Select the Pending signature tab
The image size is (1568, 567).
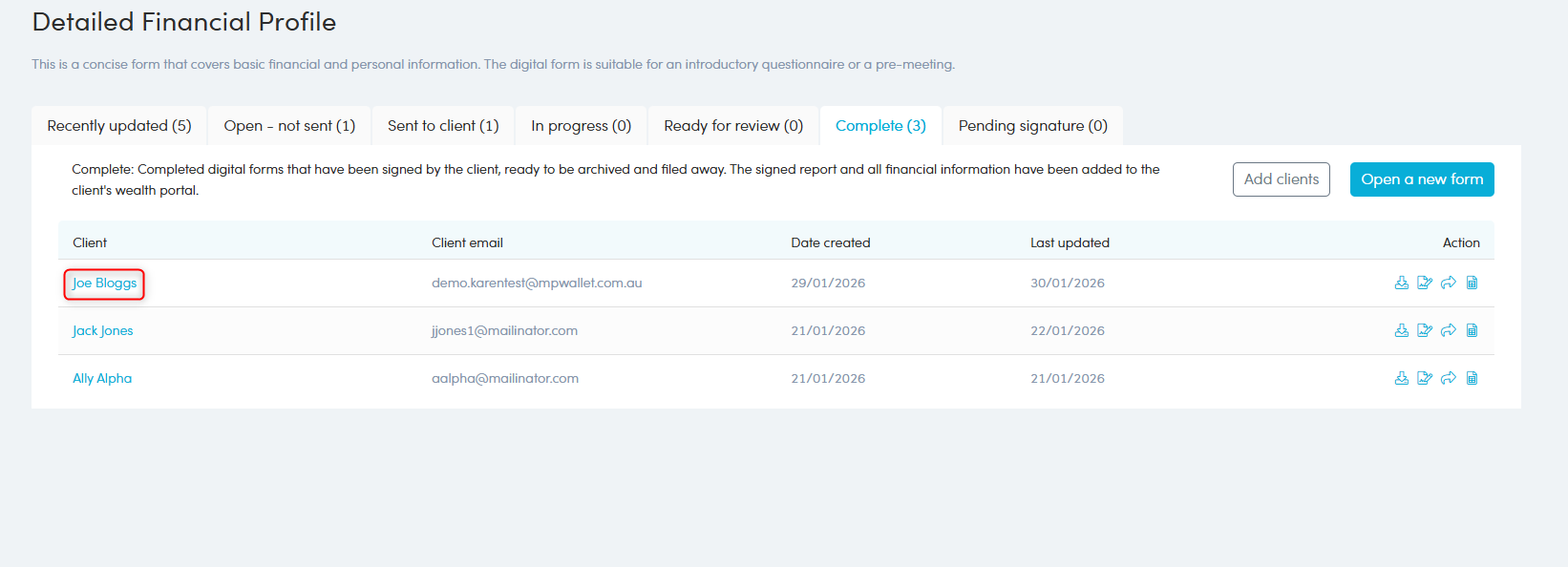point(1032,126)
